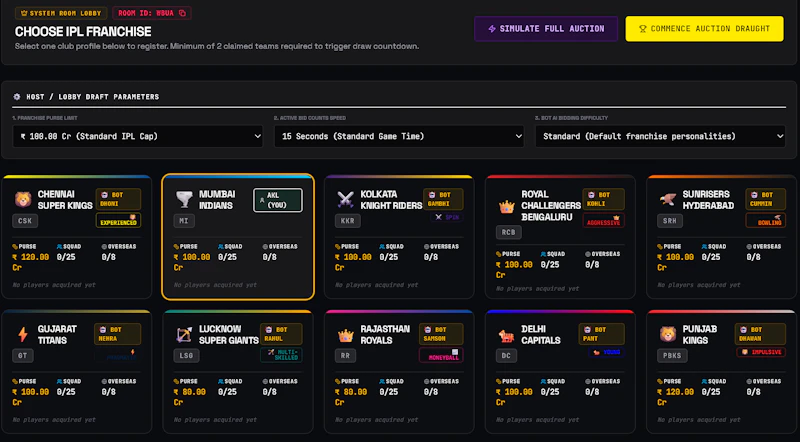Click the Gujarat Titans lightning bolt logo
This screenshot has width=800, height=442.
click(23, 334)
